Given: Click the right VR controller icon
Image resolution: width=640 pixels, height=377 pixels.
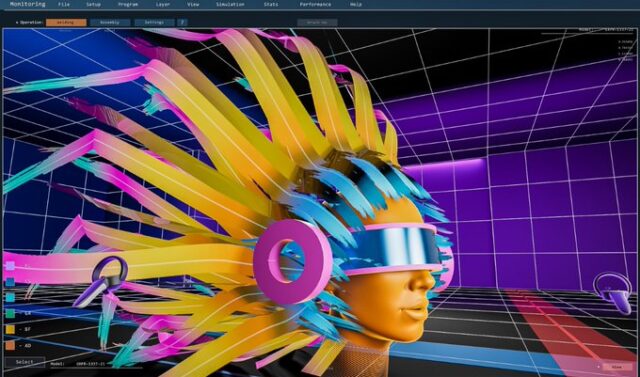Looking at the screenshot, I should [x=613, y=293].
